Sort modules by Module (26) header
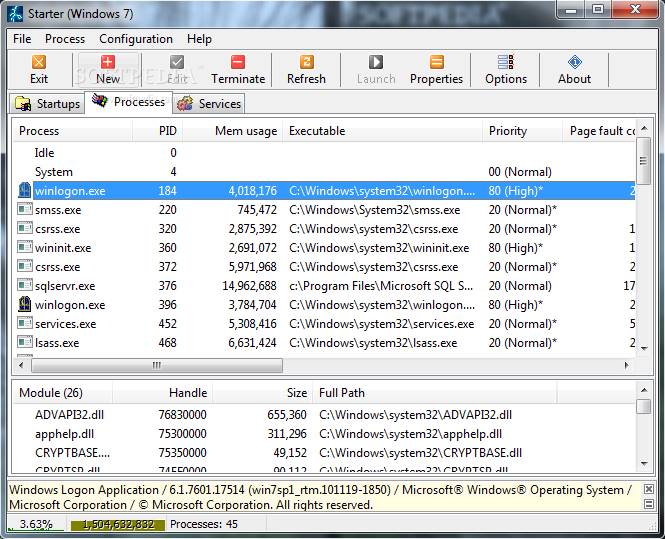The image size is (665, 539). click(x=62, y=393)
